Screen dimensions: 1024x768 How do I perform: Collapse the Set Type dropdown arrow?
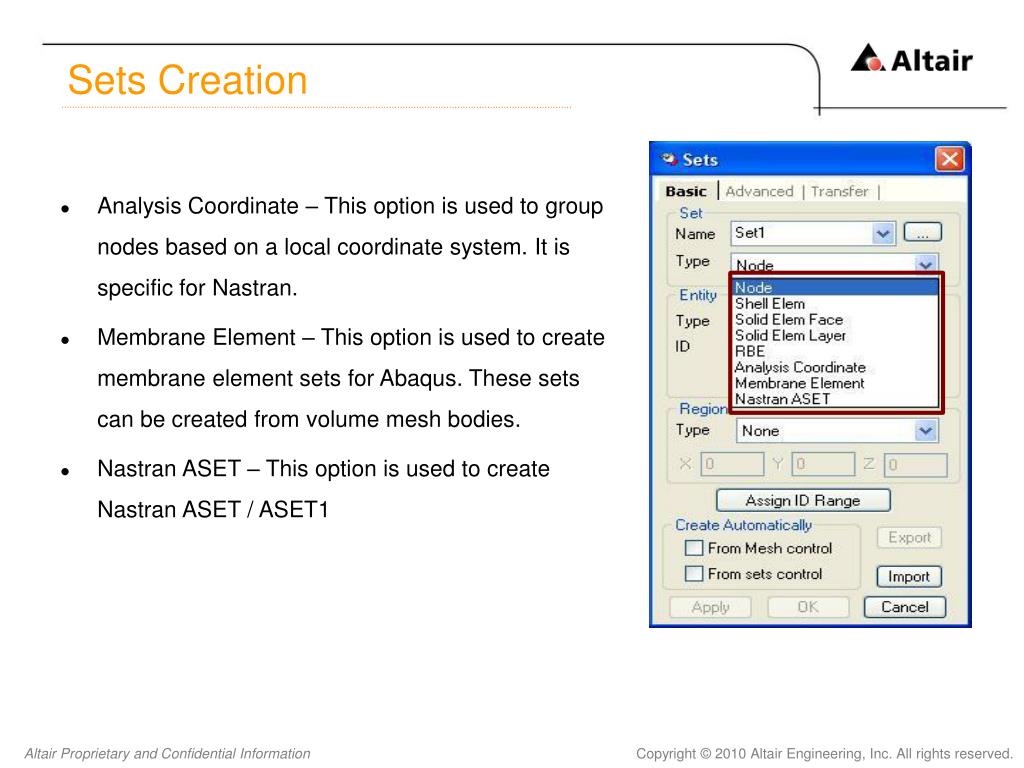925,264
